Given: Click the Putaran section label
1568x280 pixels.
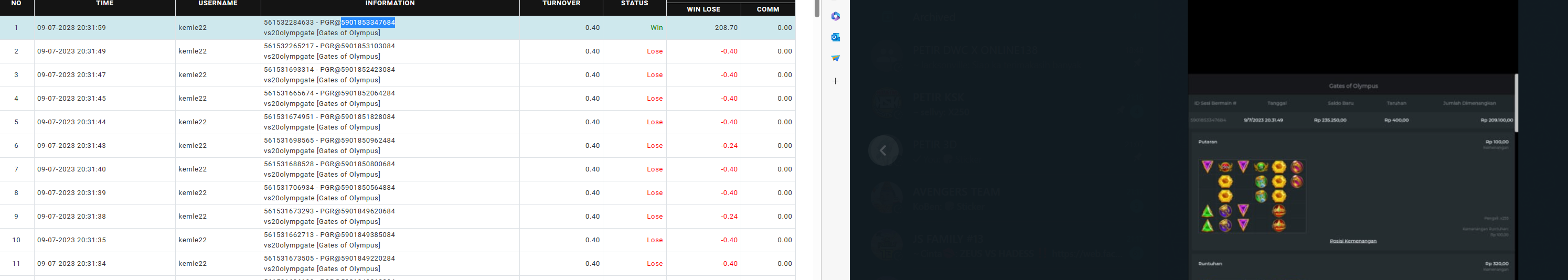Looking at the screenshot, I should click(1208, 142).
